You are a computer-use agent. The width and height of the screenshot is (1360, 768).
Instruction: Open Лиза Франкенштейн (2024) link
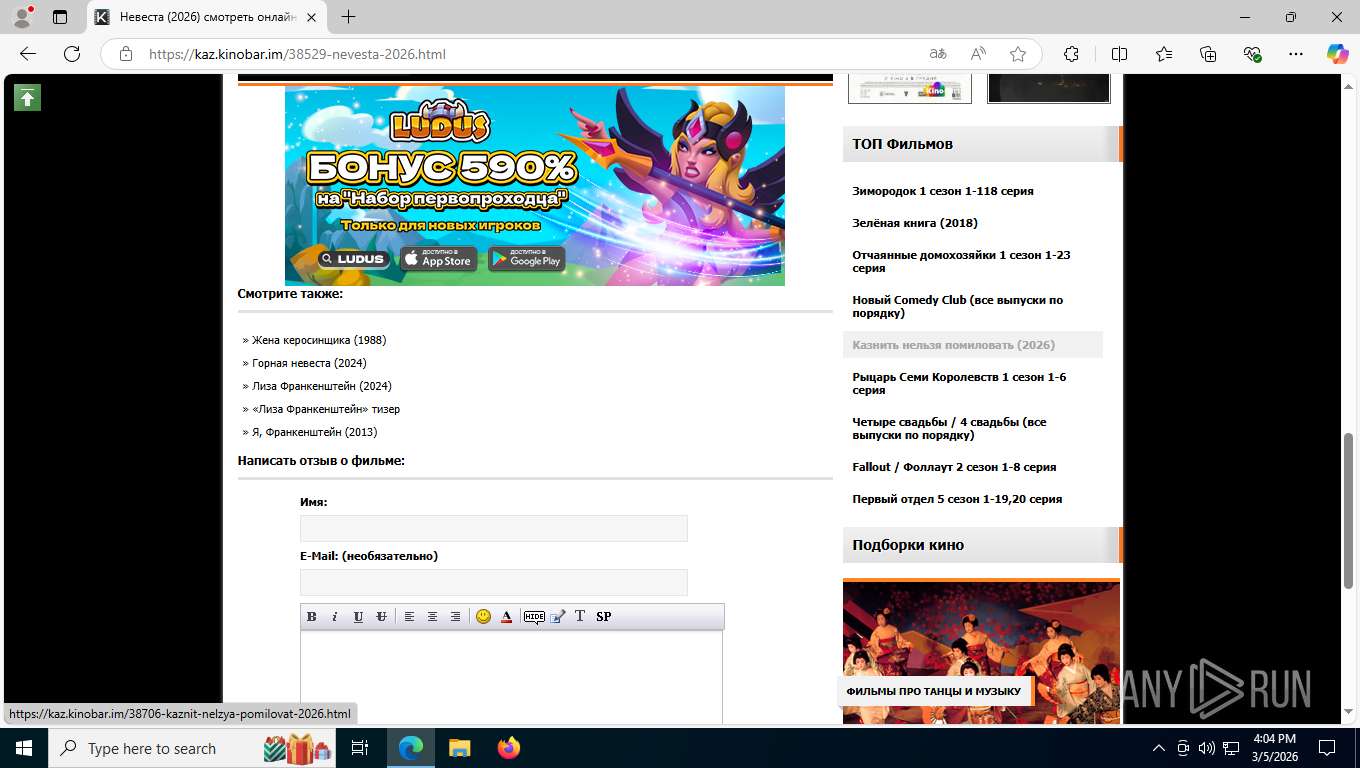(322, 386)
